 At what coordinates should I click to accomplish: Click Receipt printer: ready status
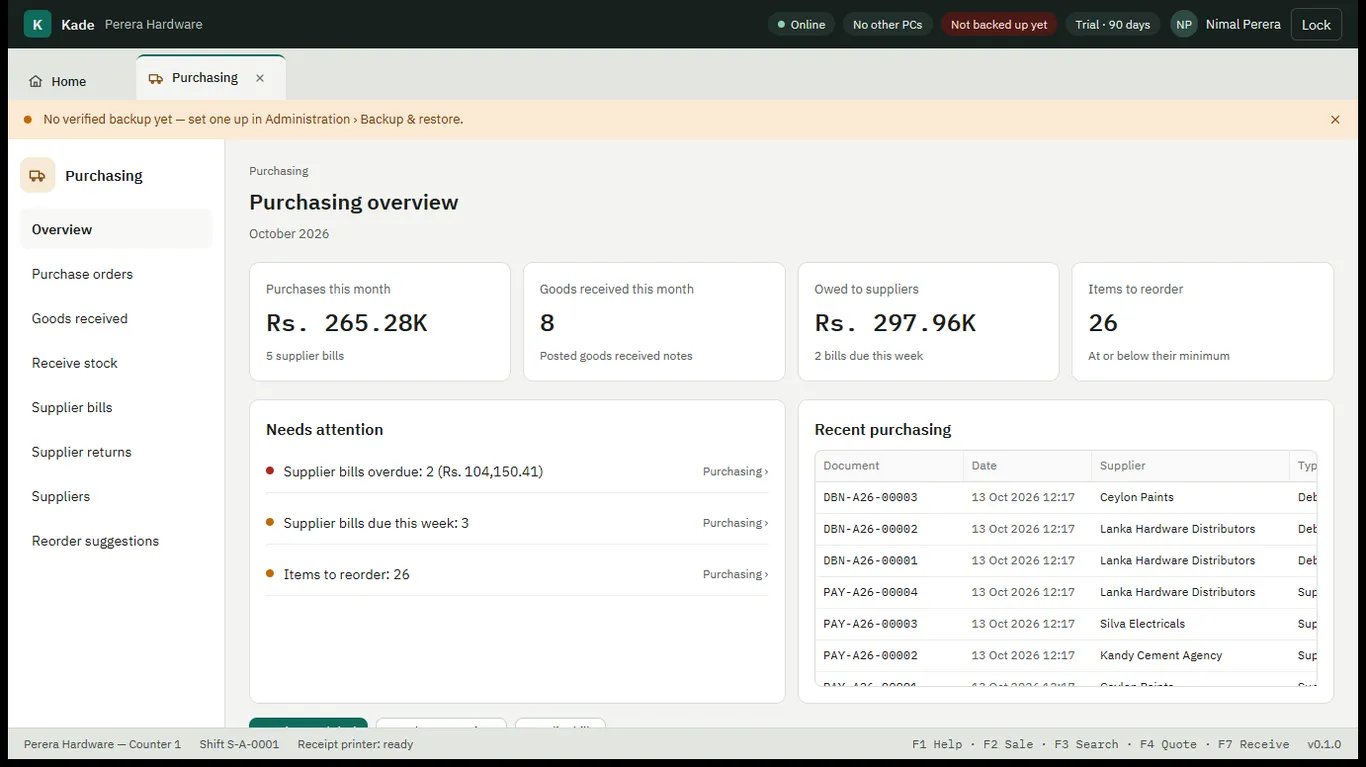(x=355, y=745)
